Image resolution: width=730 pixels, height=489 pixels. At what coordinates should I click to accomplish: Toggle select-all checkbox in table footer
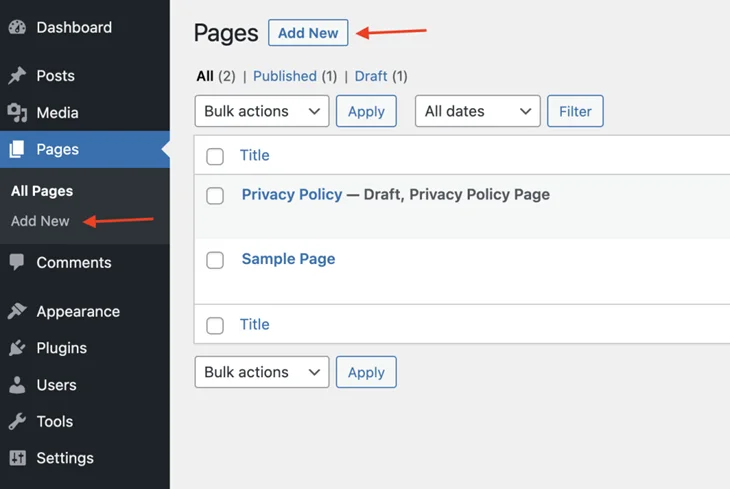coord(215,325)
